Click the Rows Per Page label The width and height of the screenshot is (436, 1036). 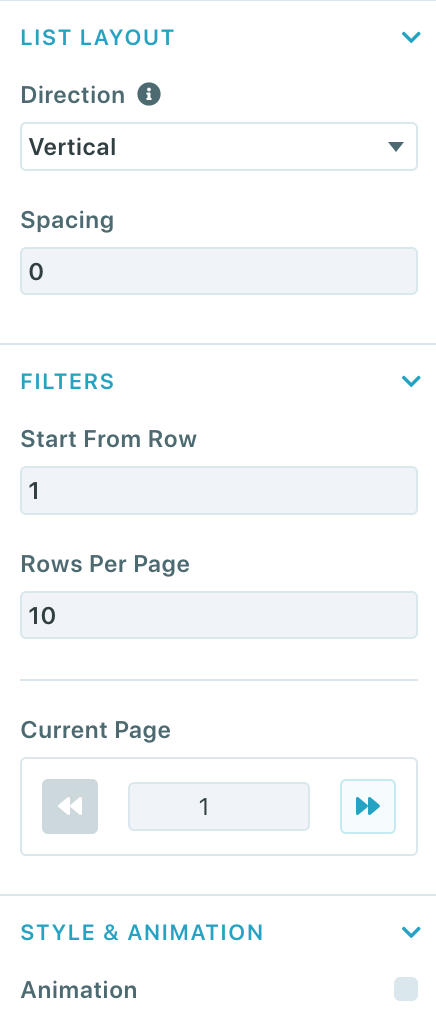click(105, 564)
